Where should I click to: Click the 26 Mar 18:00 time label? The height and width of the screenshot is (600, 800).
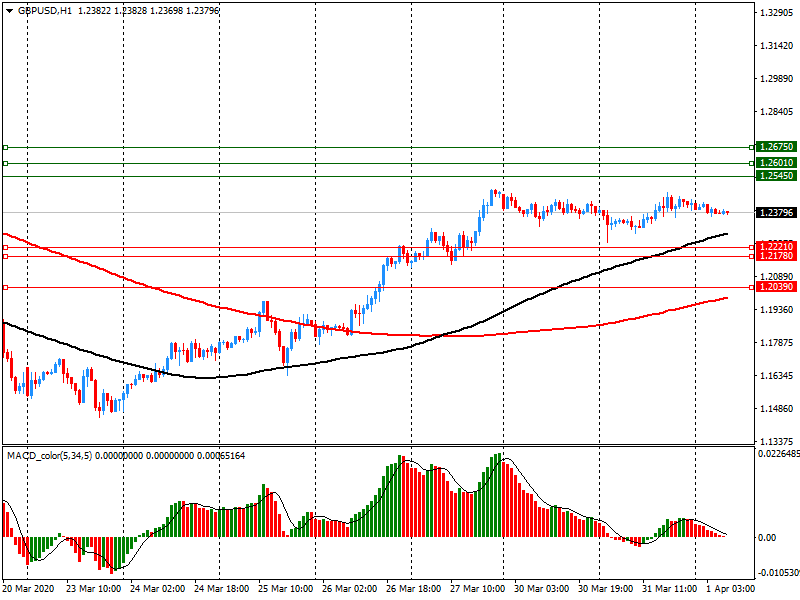(x=413, y=589)
